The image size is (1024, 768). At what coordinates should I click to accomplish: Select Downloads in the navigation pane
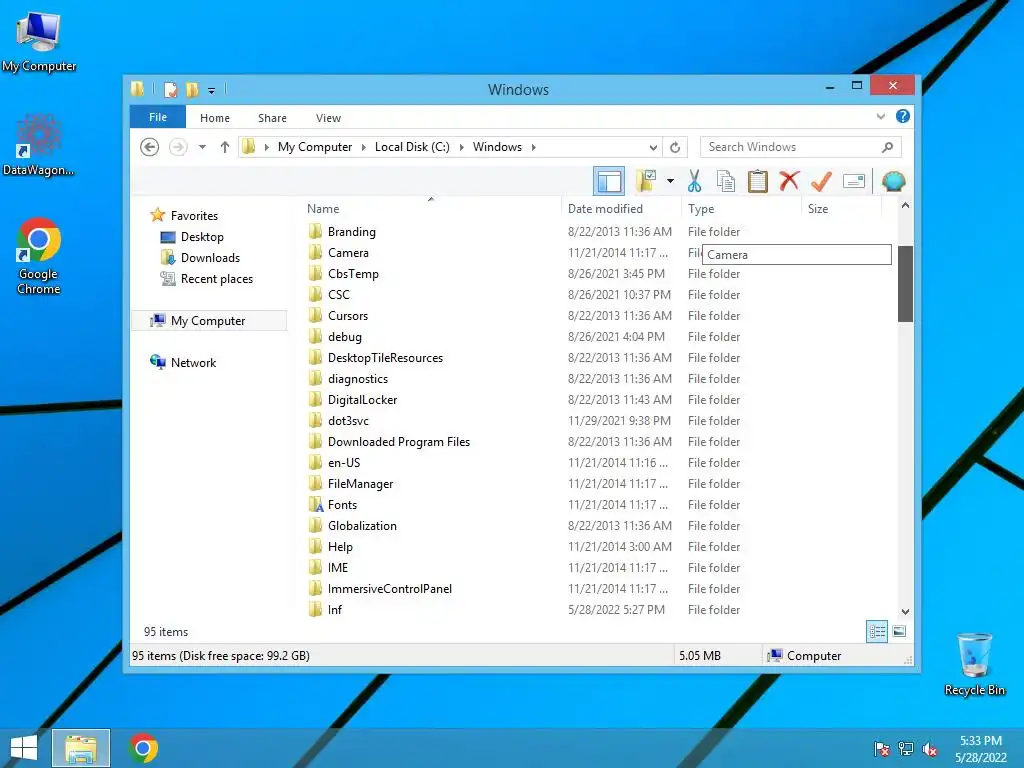click(x=210, y=258)
